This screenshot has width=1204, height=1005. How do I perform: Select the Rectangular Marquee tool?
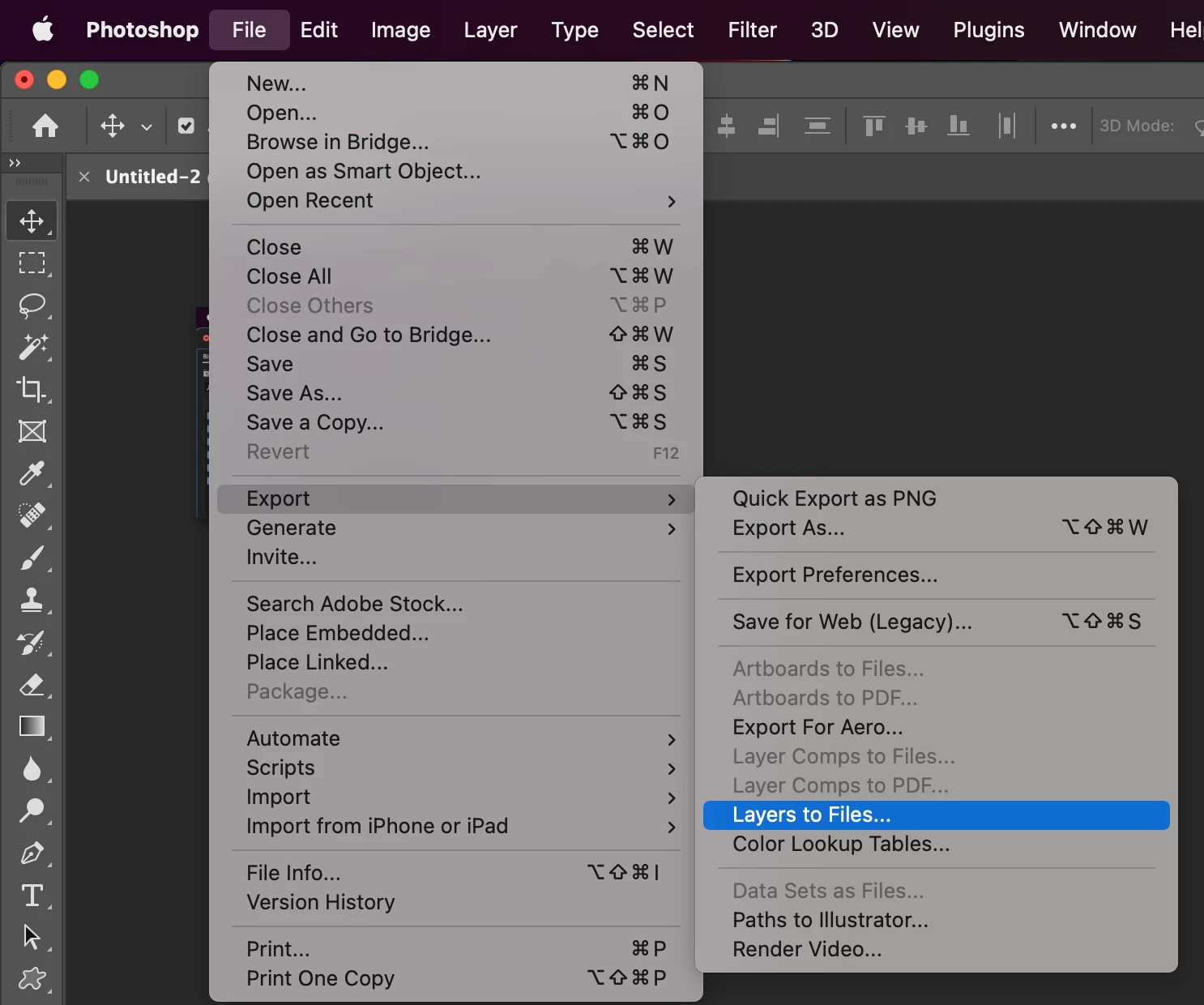32,263
